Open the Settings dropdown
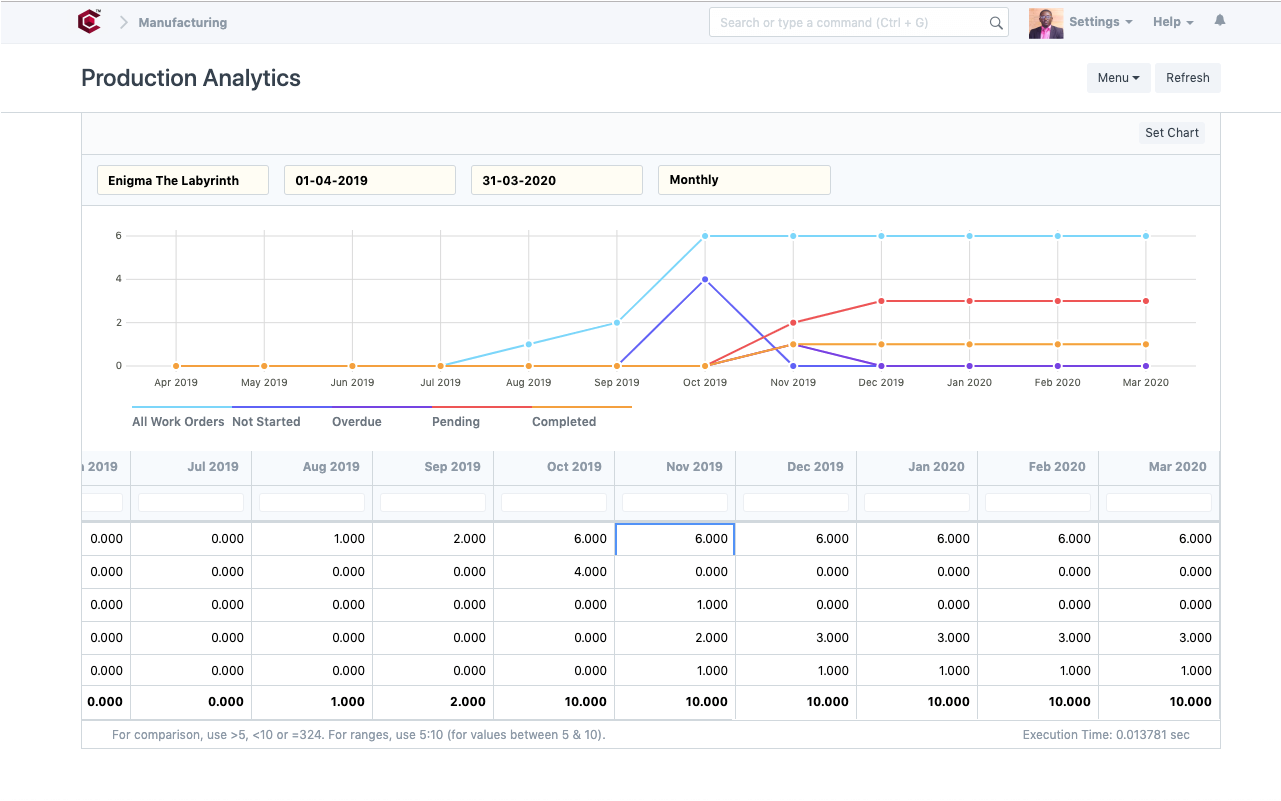Viewport: 1281px width, 801px height. click(x=1100, y=21)
